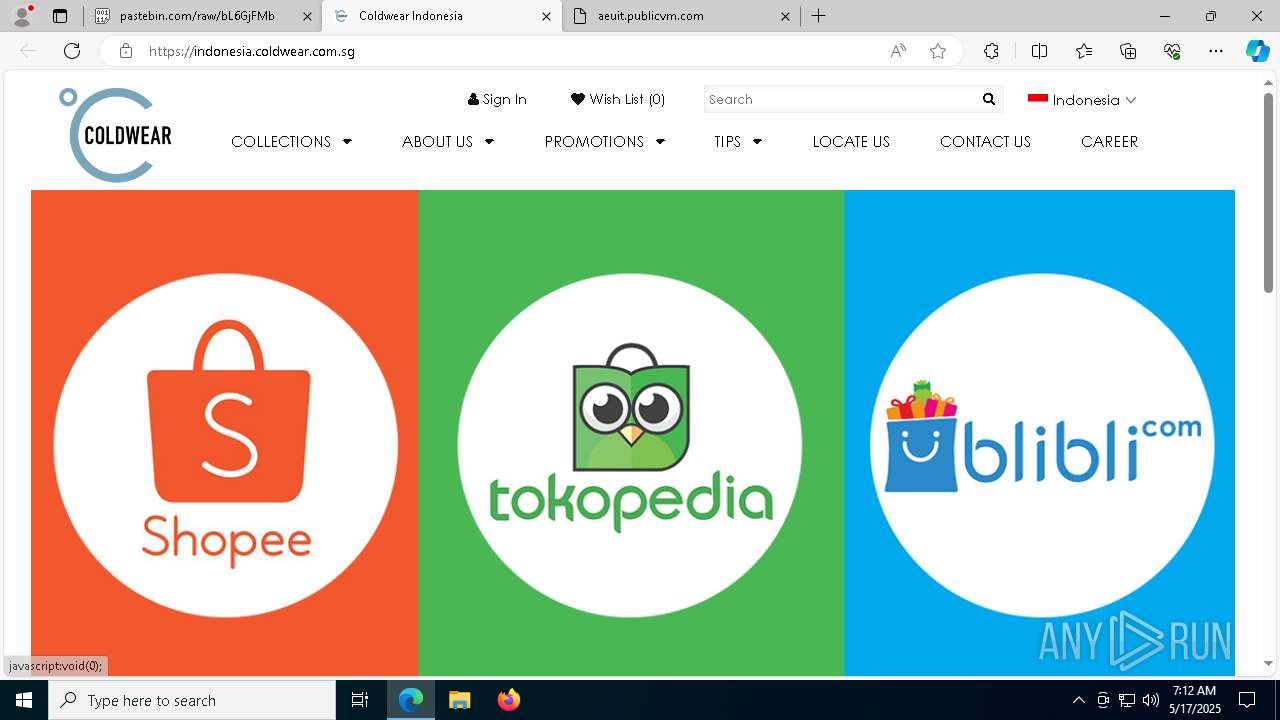Expand the COLLECTIONS menu
This screenshot has width=1280, height=720.
click(x=291, y=142)
